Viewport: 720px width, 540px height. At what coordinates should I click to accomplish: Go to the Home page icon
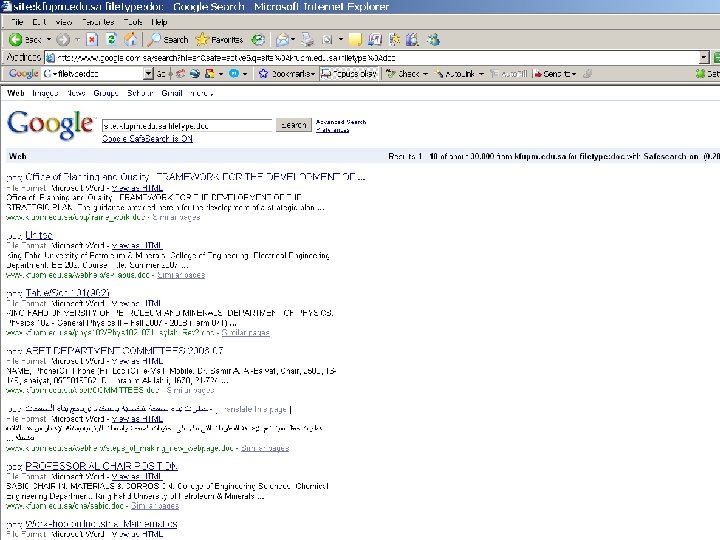[131, 40]
